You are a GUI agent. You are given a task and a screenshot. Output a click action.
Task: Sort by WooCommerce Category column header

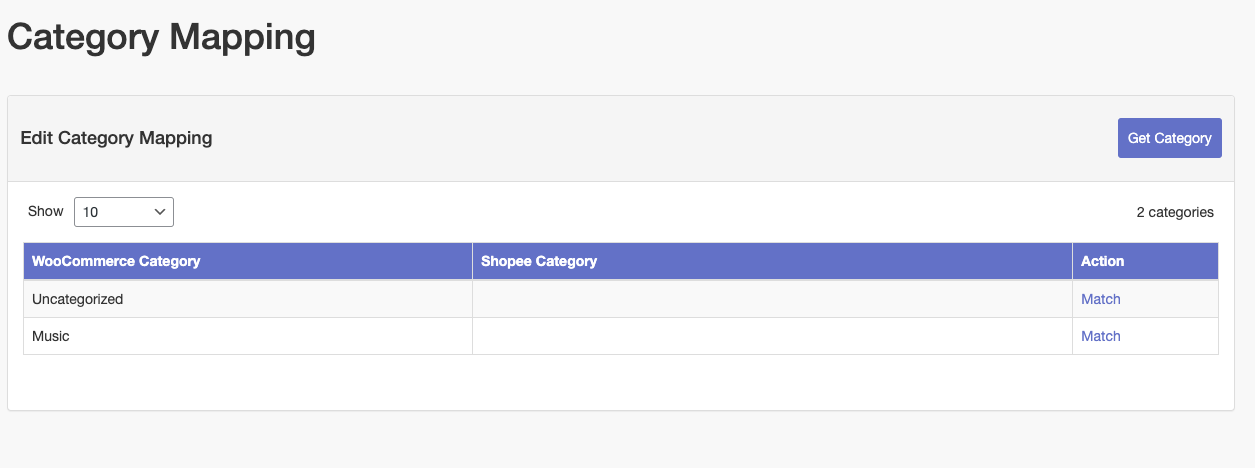click(x=116, y=261)
